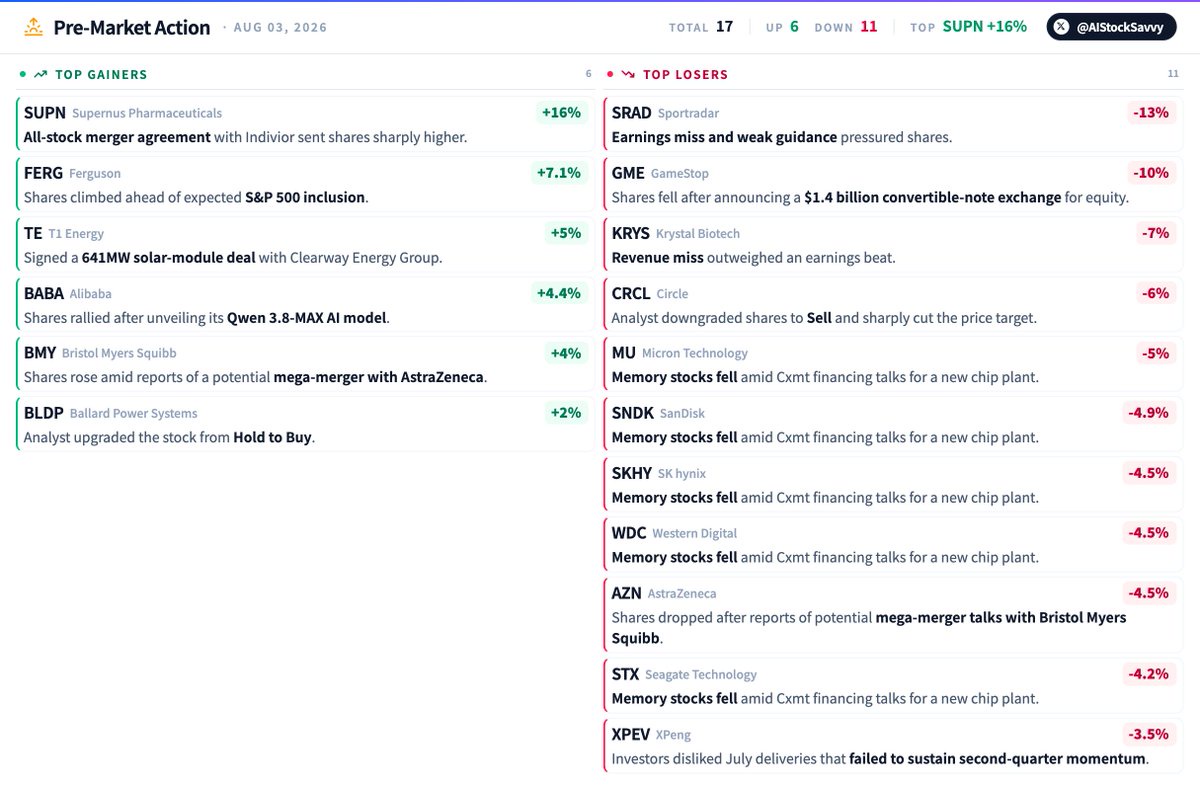The height and width of the screenshot is (786, 1200).
Task: Click the +2% badge for Ballard Power
Action: (x=565, y=413)
